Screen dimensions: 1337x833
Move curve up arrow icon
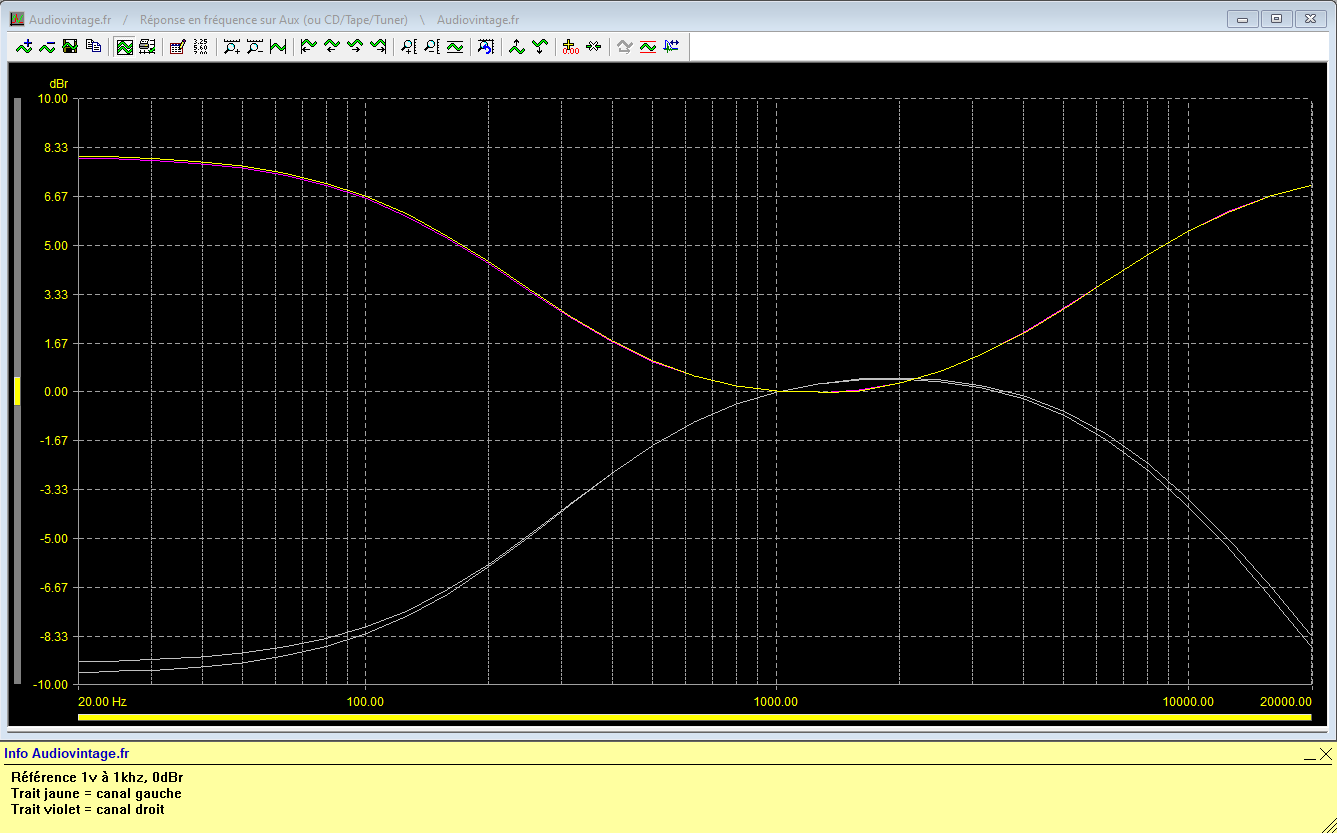(x=516, y=46)
